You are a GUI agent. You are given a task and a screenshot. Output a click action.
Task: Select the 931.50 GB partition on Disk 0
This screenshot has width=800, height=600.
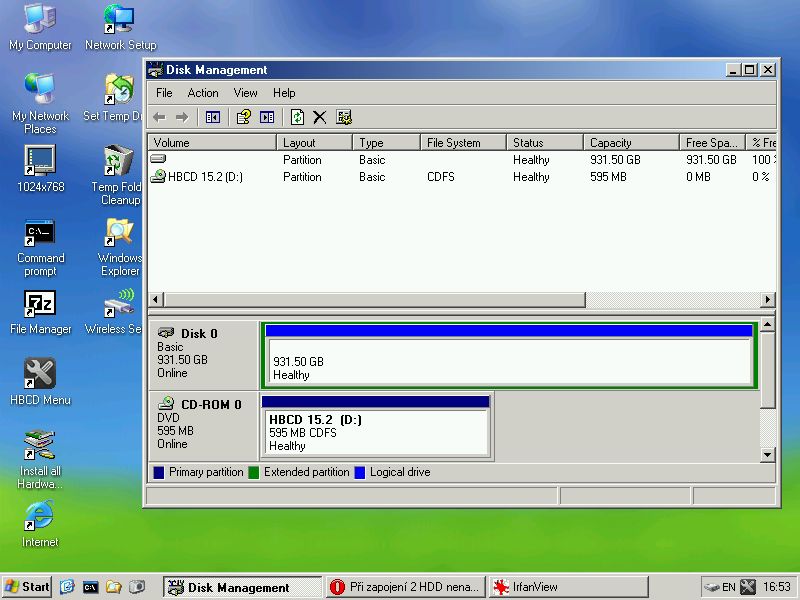click(x=510, y=361)
